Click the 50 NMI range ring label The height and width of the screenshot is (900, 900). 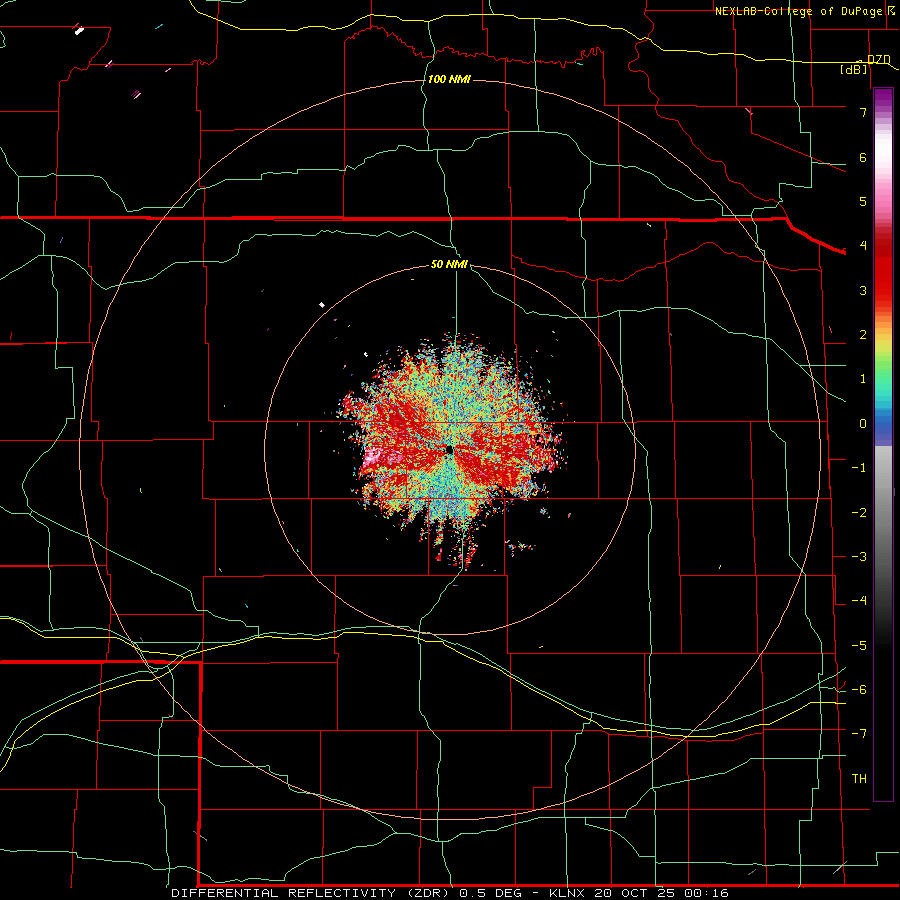tap(449, 265)
